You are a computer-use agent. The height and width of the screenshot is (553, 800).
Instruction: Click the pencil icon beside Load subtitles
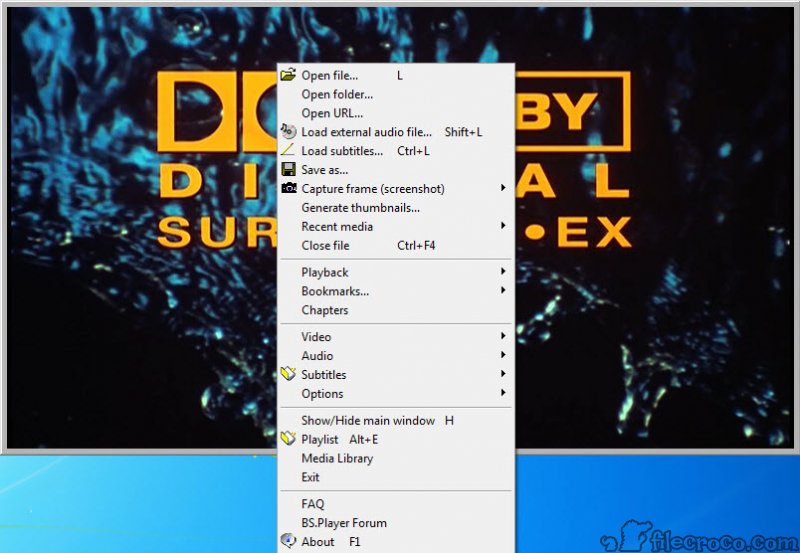click(288, 151)
